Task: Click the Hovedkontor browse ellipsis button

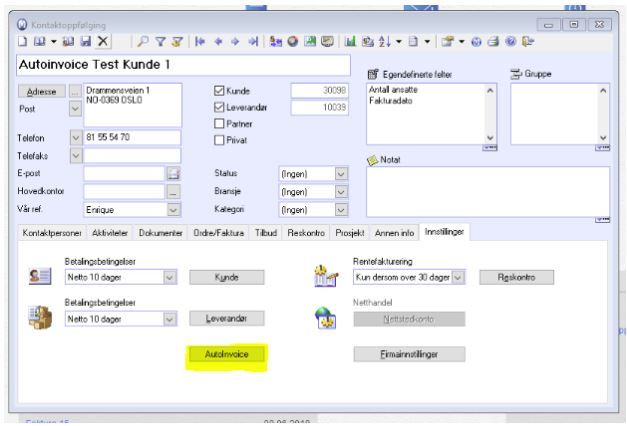Action: tap(173, 192)
